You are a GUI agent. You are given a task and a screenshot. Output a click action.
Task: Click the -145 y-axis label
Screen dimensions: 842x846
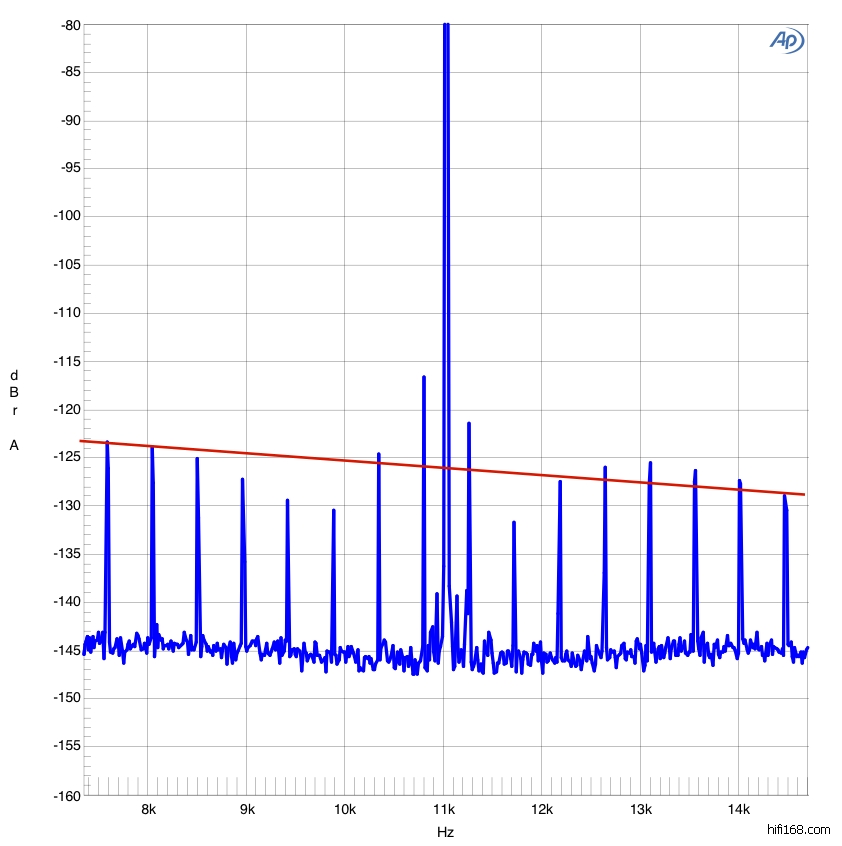click(65, 651)
